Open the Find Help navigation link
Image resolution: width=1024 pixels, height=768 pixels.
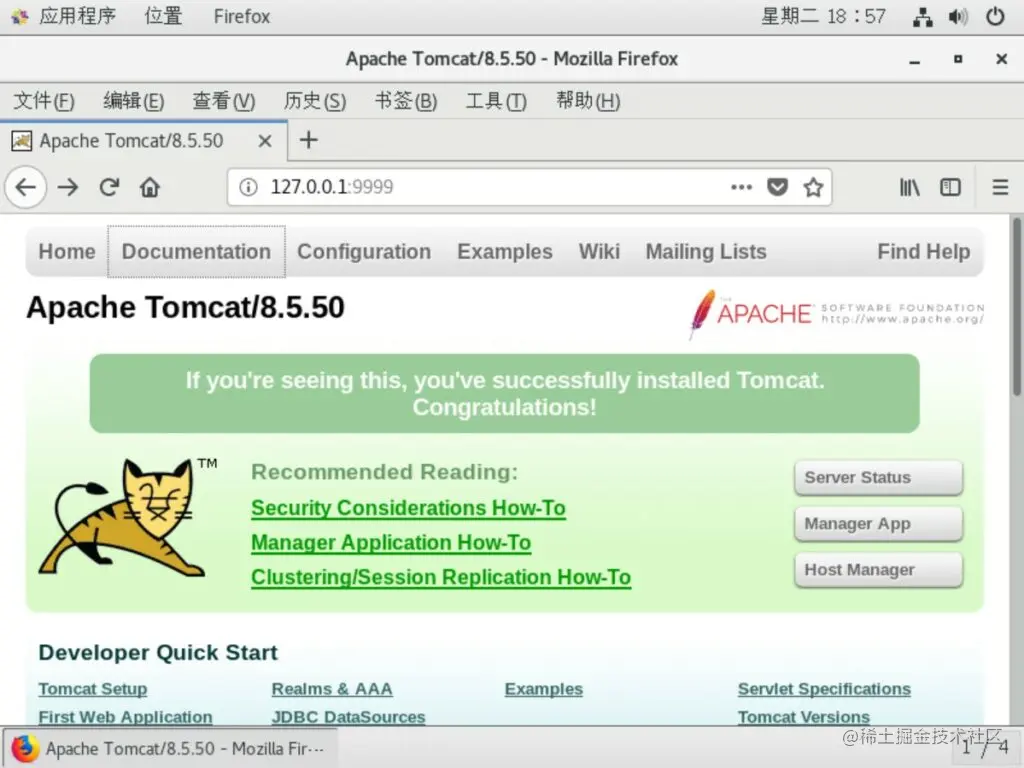pyautogui.click(x=923, y=251)
